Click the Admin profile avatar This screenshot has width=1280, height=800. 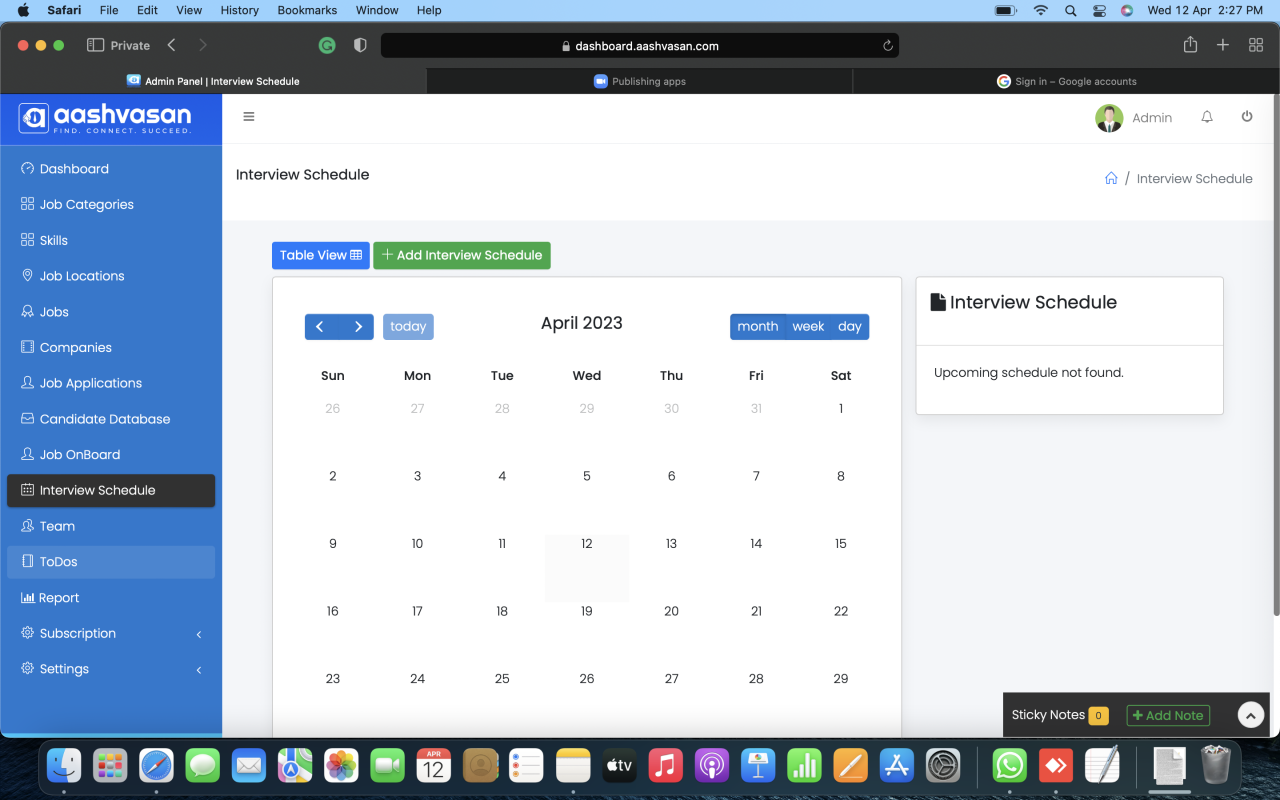tap(1109, 118)
